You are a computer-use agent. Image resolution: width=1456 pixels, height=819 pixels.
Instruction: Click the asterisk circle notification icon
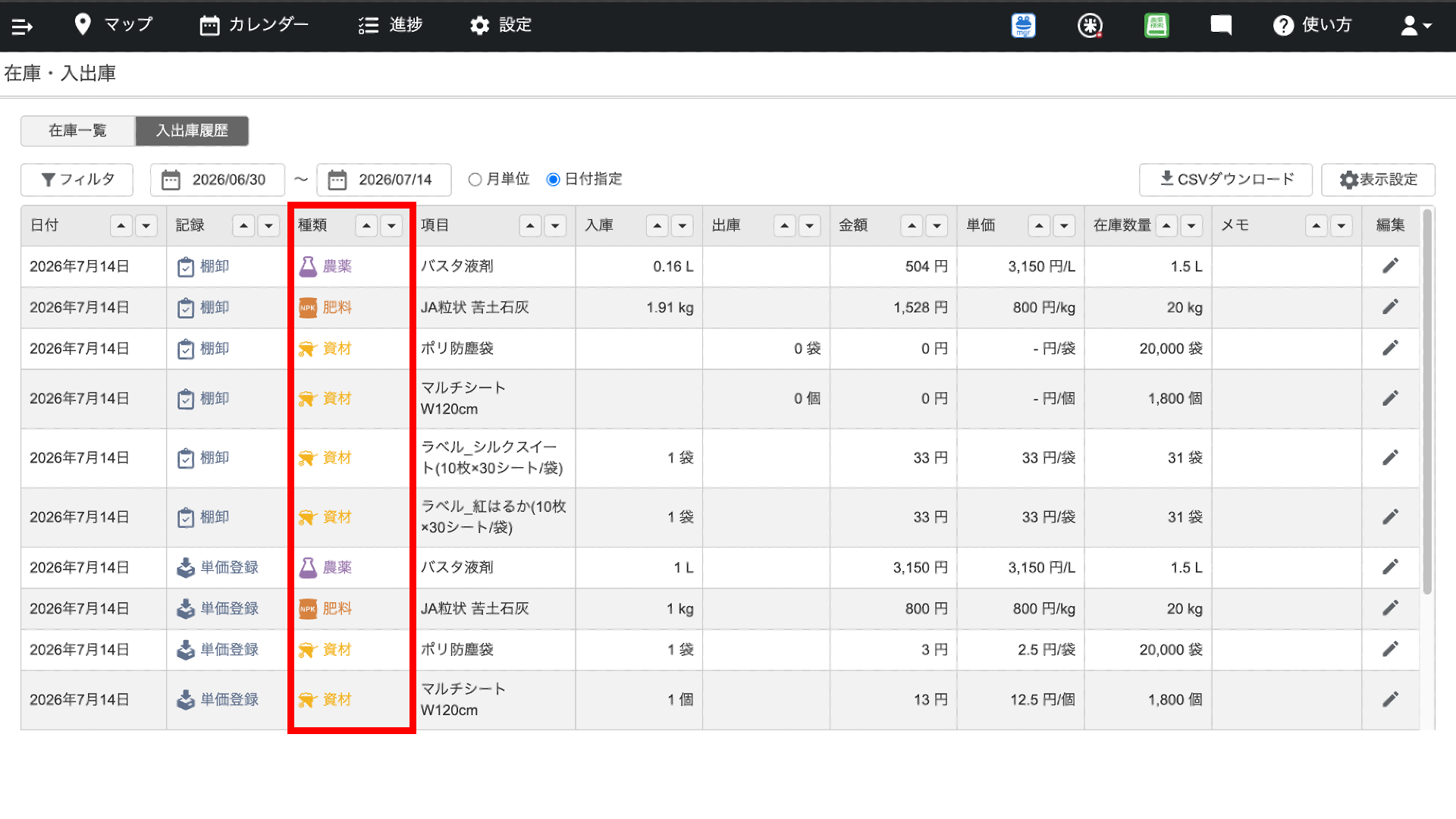tap(1090, 26)
